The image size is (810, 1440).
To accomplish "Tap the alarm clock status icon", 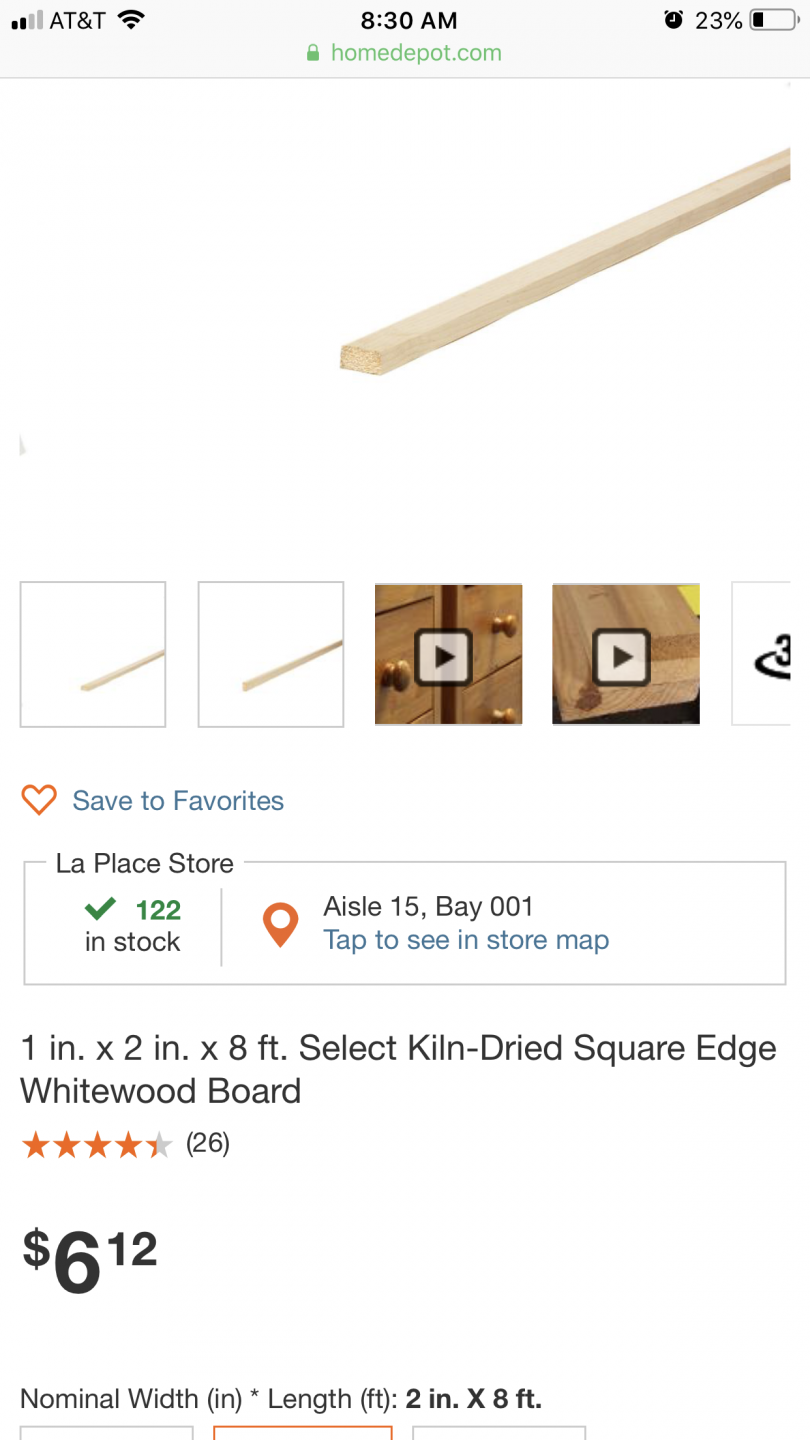I will point(674,20).
